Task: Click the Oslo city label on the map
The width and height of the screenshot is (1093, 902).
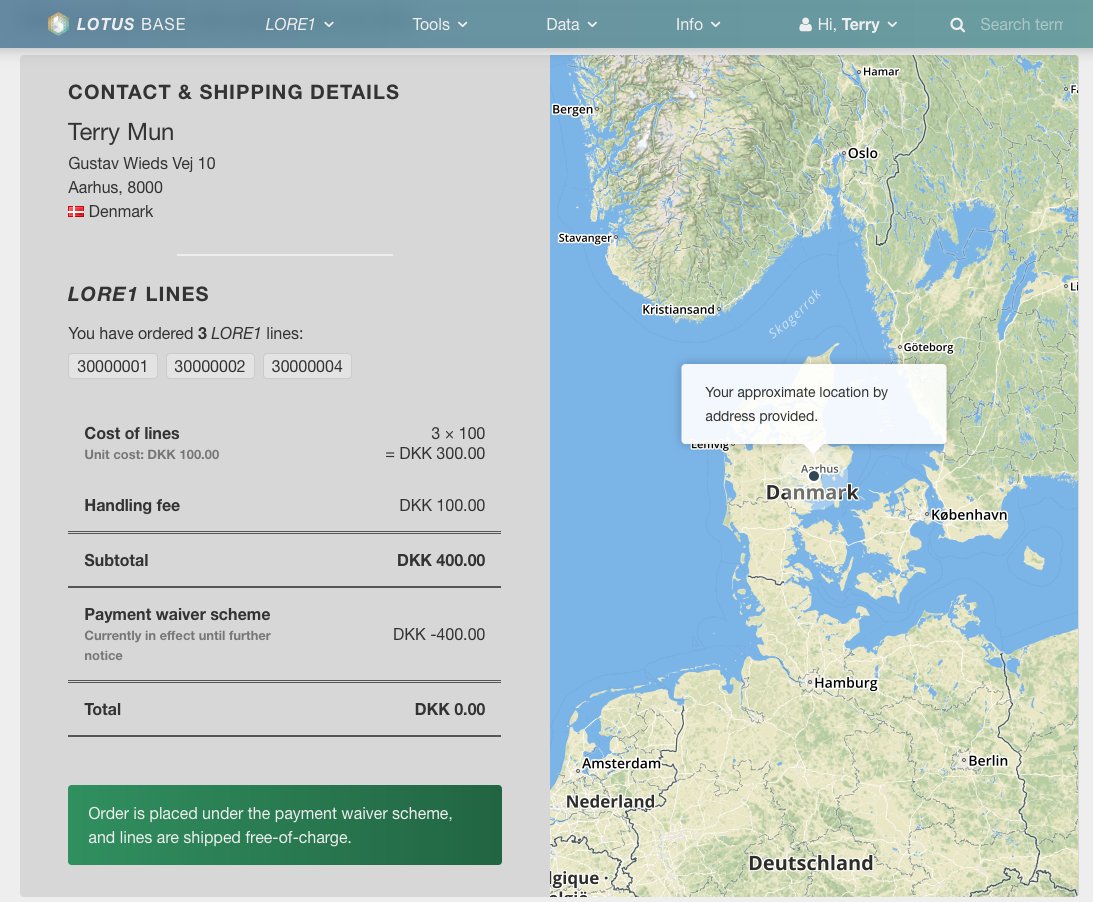Action: tap(862, 153)
